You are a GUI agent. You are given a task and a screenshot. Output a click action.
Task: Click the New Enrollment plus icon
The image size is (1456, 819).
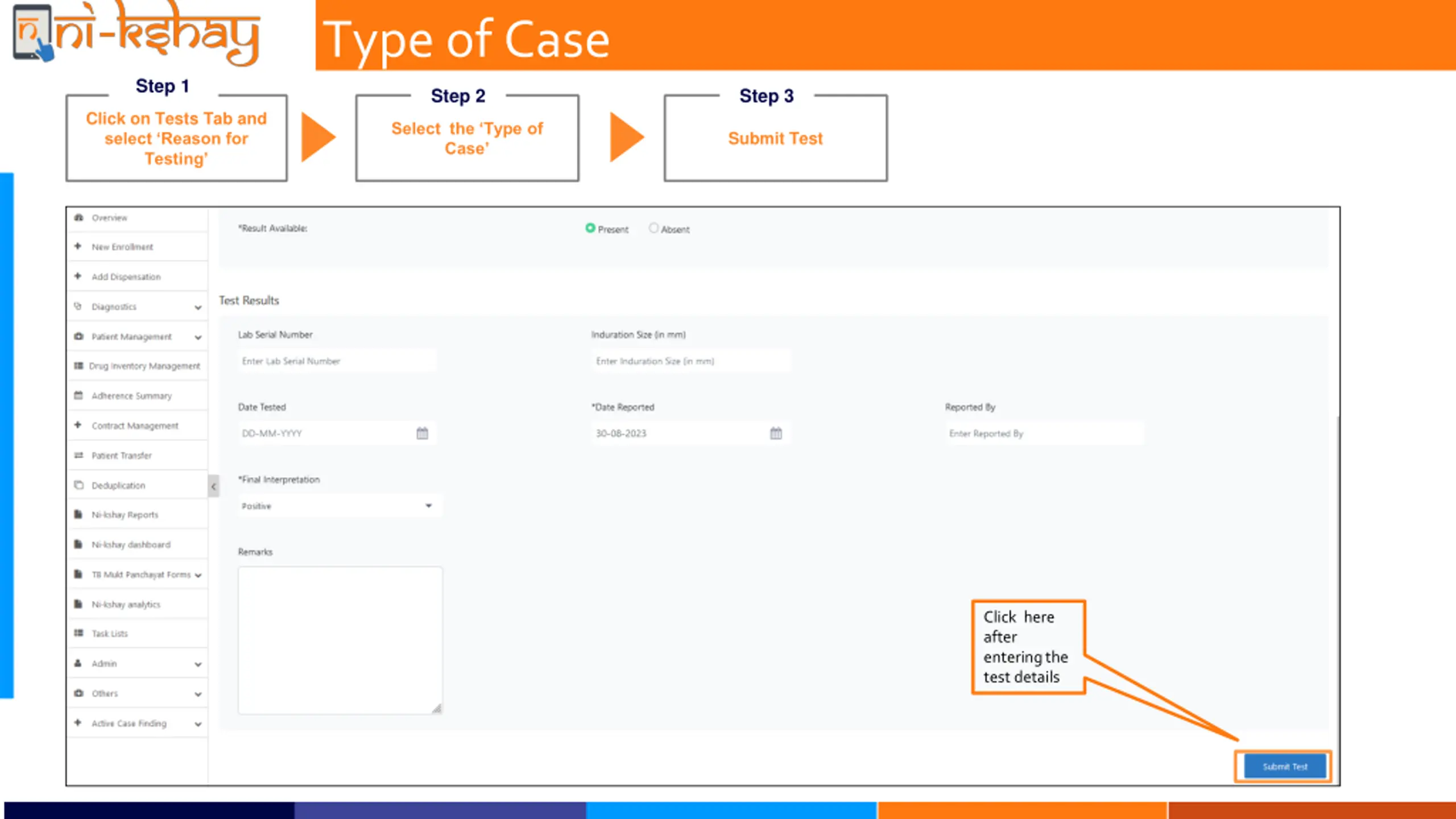click(78, 246)
